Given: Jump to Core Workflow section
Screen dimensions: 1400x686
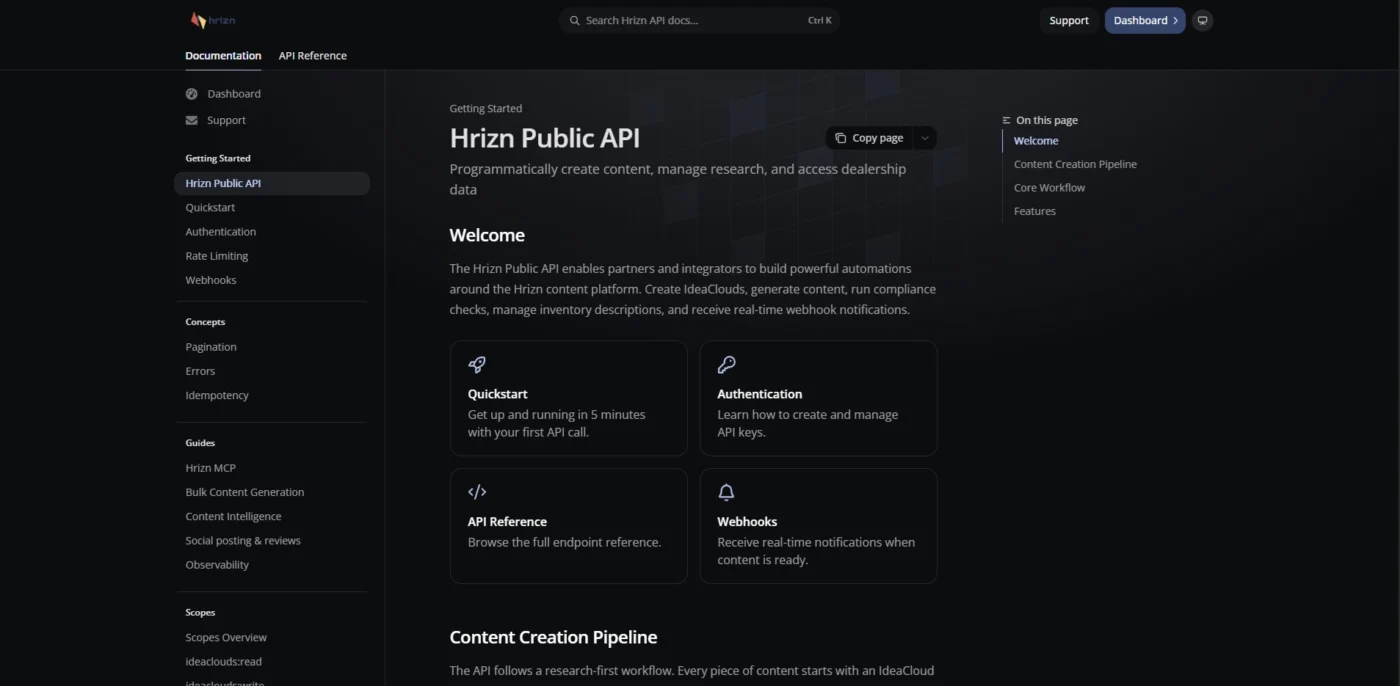Looking at the screenshot, I should point(1049,187).
